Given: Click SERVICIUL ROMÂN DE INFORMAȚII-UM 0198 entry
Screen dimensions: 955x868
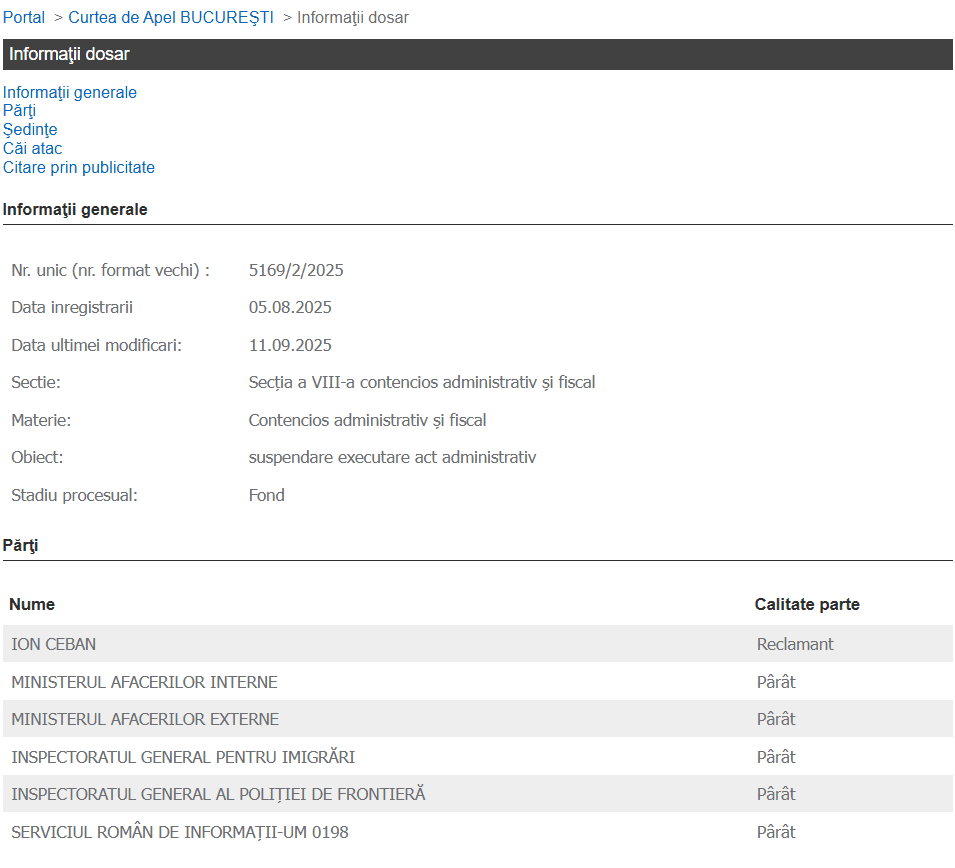Looking at the screenshot, I should click(x=180, y=832).
